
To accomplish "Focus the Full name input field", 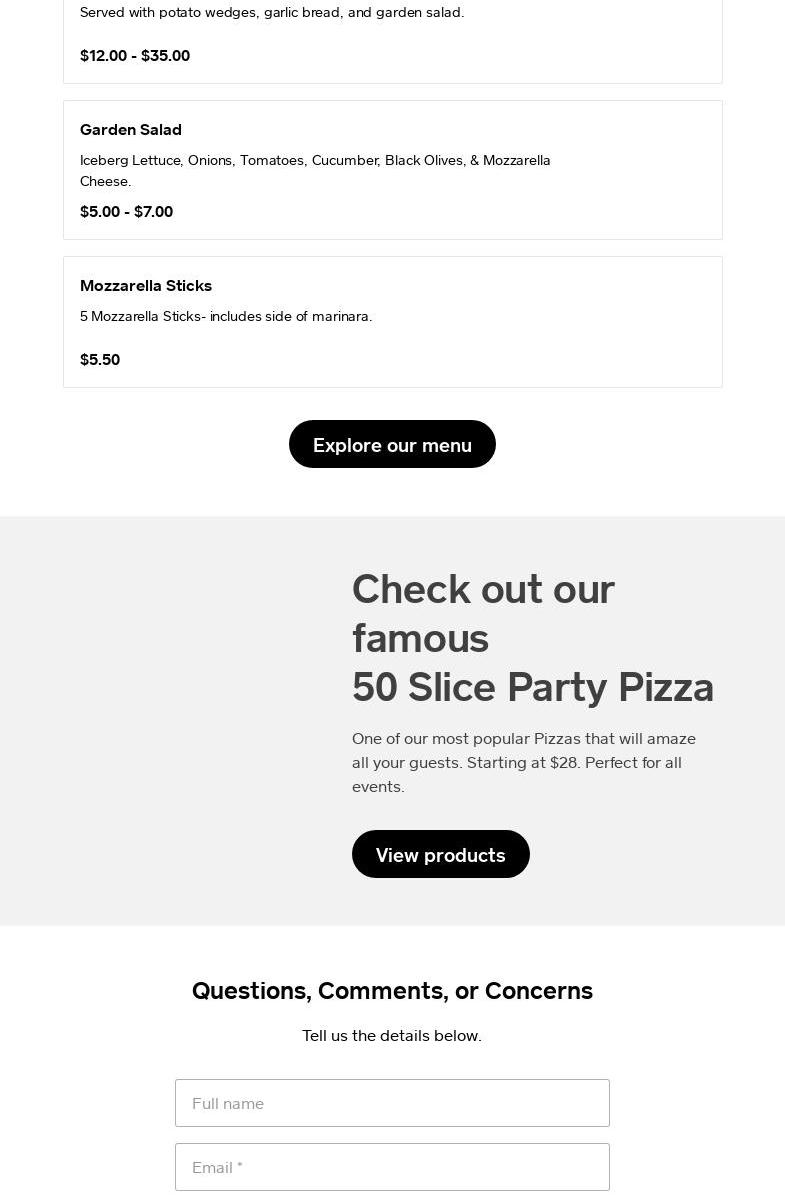I will coord(392,1103).
